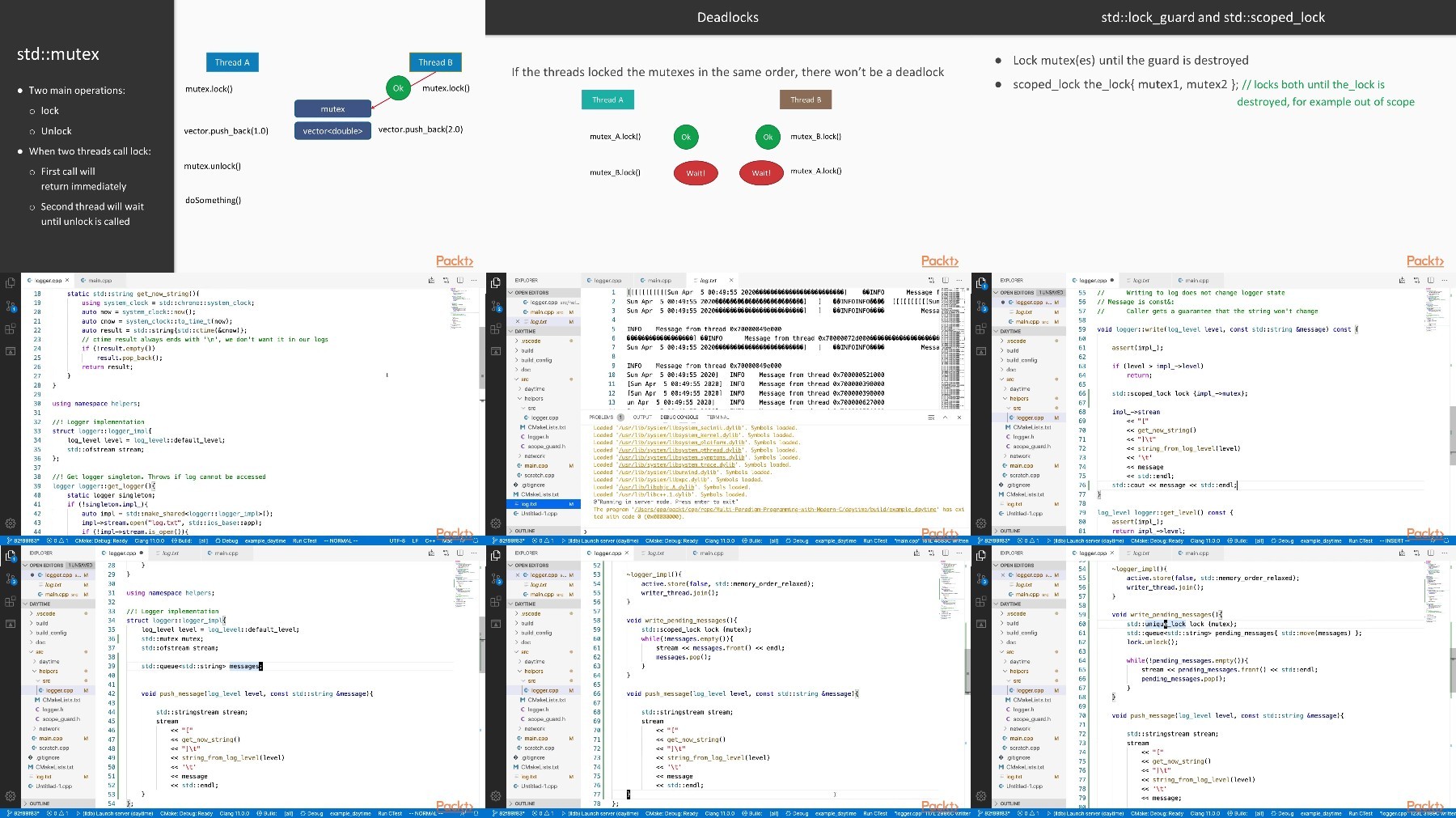Click Run CTest in the Debug Console frame status bar
The height and width of the screenshot is (818, 1456).
point(874,540)
